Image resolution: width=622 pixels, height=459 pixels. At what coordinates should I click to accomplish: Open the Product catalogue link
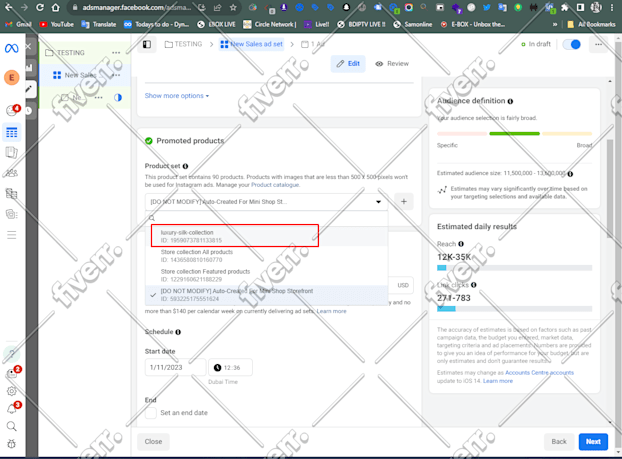(x=275, y=185)
